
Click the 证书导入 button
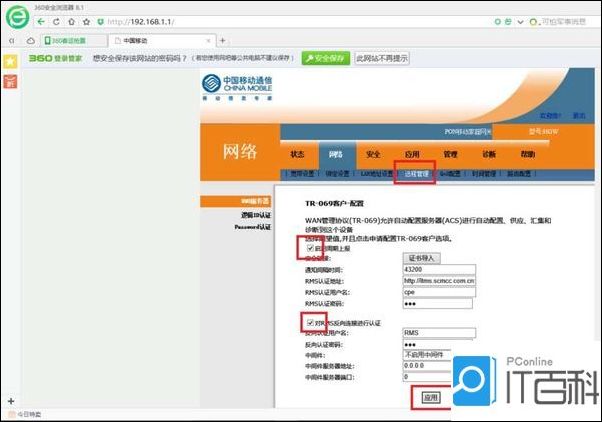point(422,258)
